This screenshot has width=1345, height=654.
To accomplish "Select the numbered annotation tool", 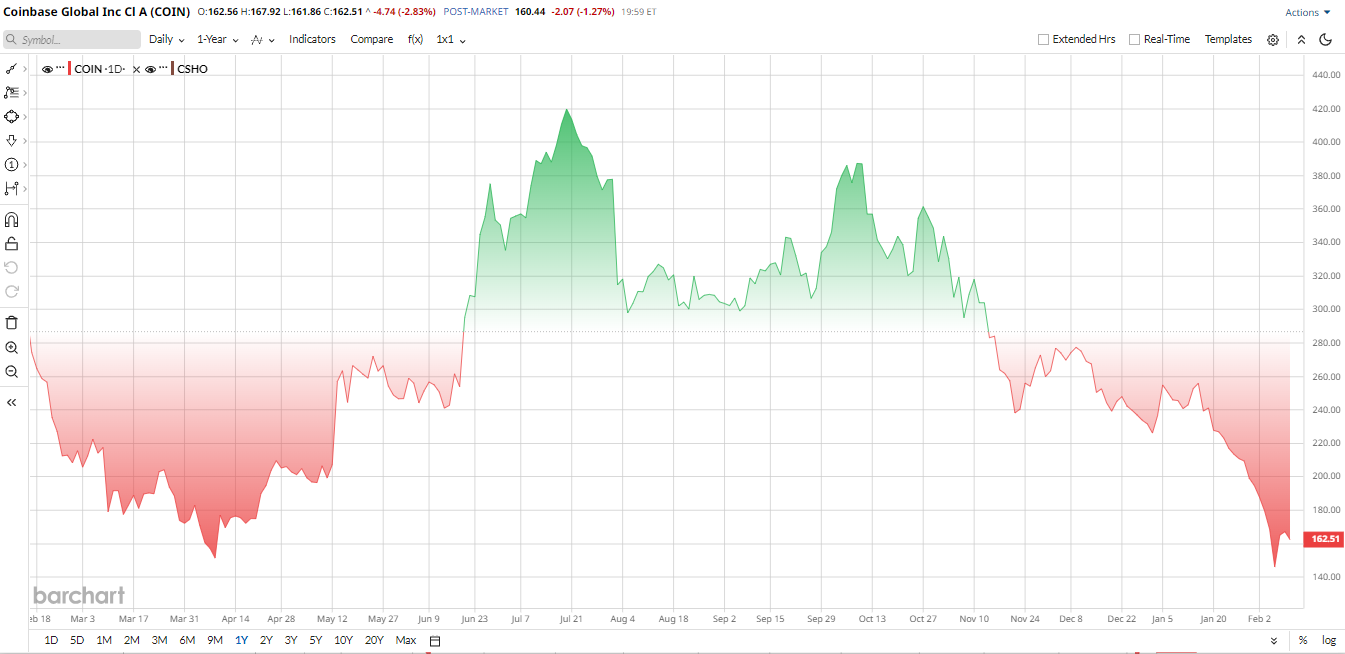I will point(11,164).
